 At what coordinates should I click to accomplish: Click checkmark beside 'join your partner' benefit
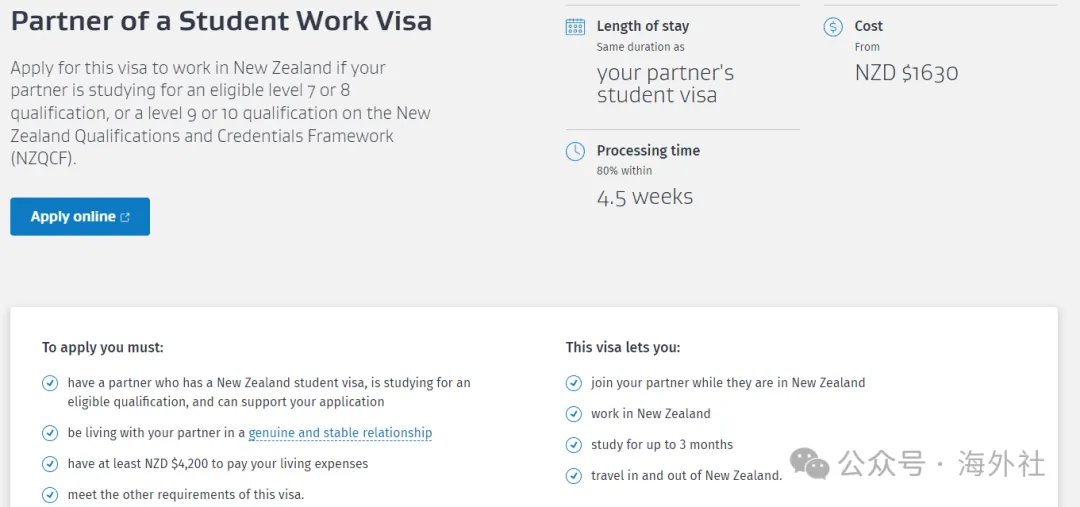pyautogui.click(x=574, y=383)
